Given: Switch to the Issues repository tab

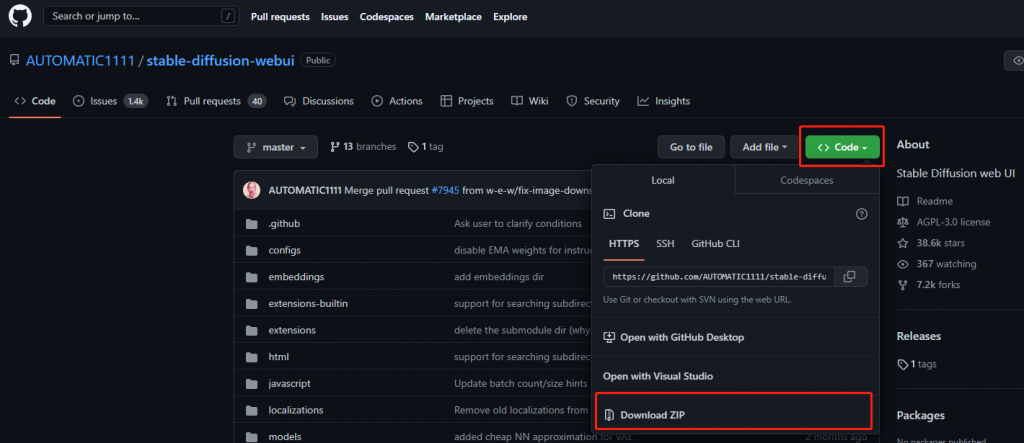Looking at the screenshot, I should click(110, 101).
